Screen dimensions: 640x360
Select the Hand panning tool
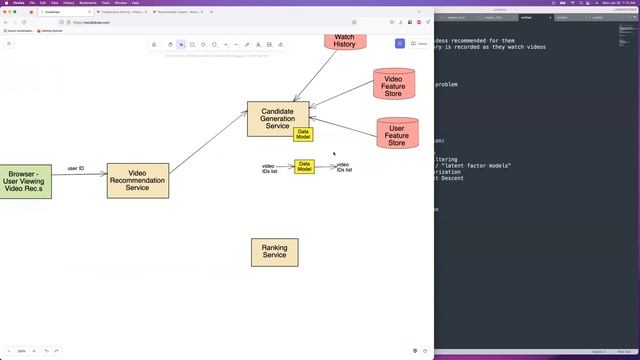click(170, 44)
